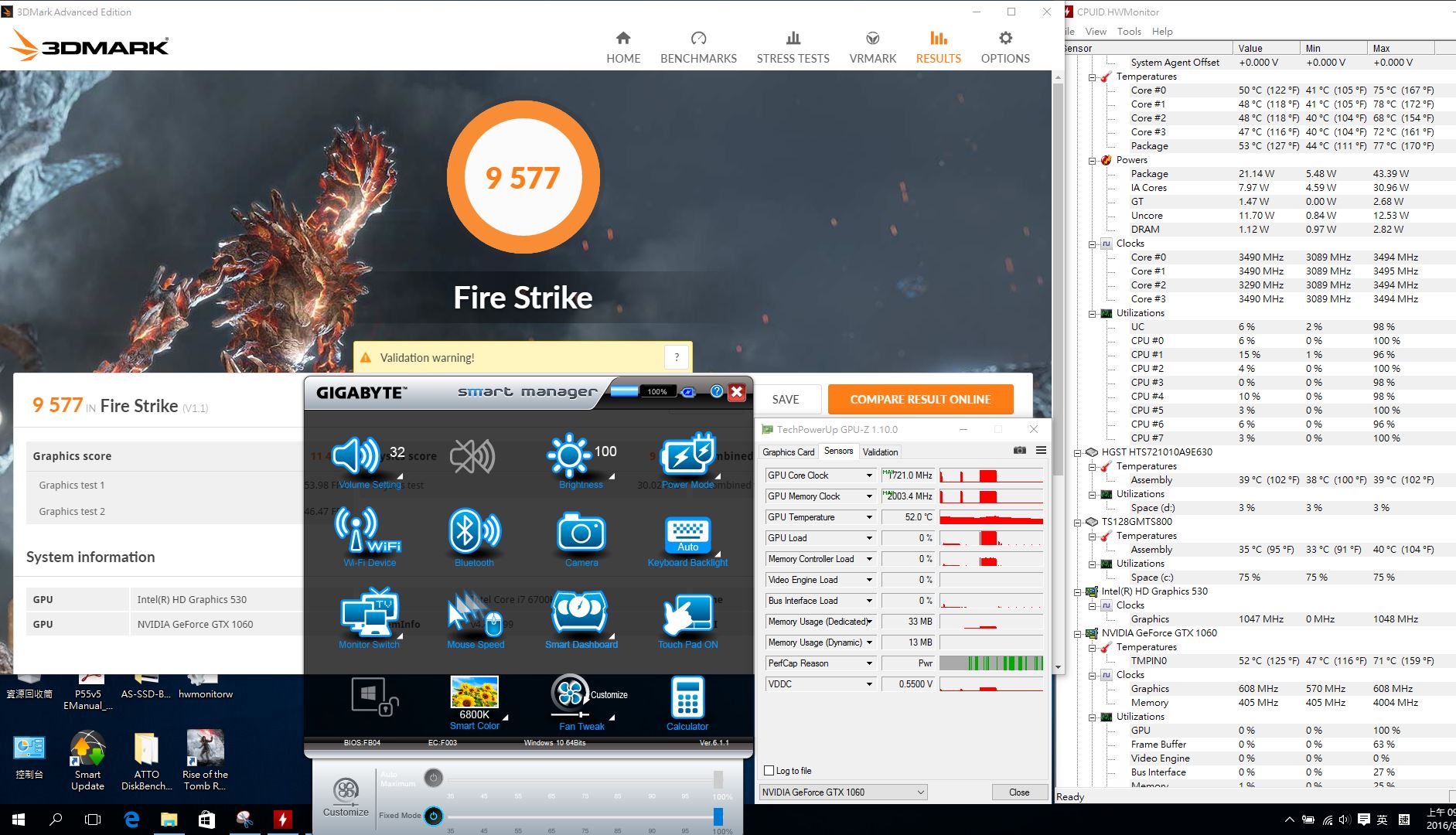The width and height of the screenshot is (1456, 835).
Task: Click validation warning question mark button
Action: coord(677,357)
